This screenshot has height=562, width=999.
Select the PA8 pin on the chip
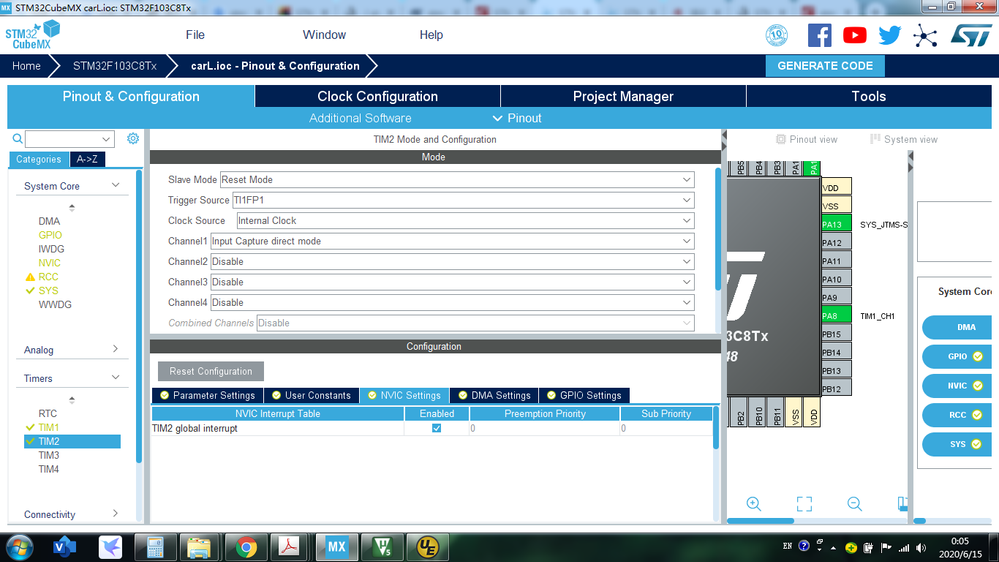pos(836,315)
